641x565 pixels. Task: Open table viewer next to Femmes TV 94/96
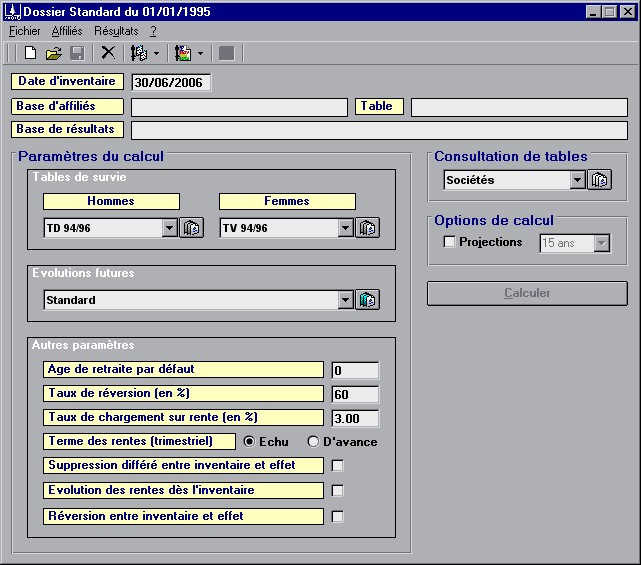pyautogui.click(x=368, y=228)
